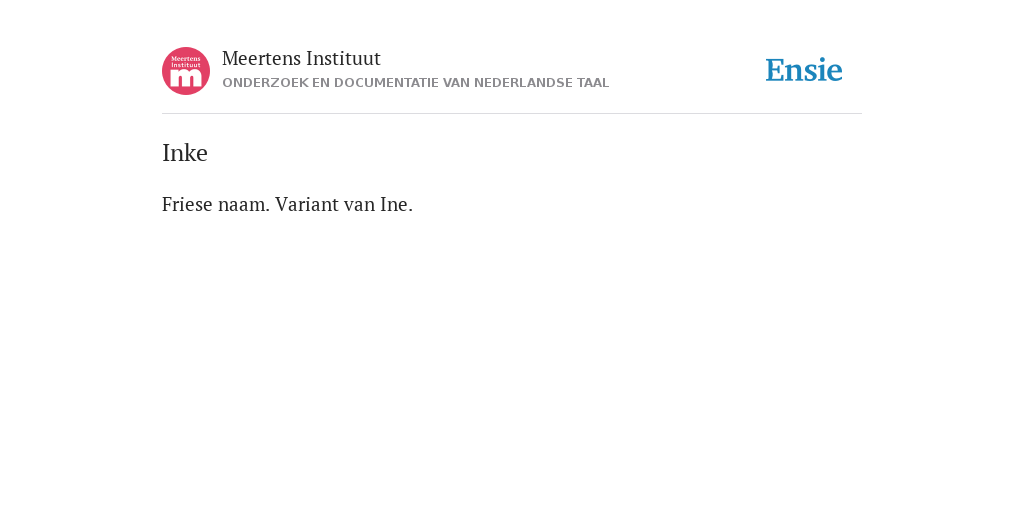
Task: Click the word ONDERZOEK in the subtitle
Action: click(265, 83)
